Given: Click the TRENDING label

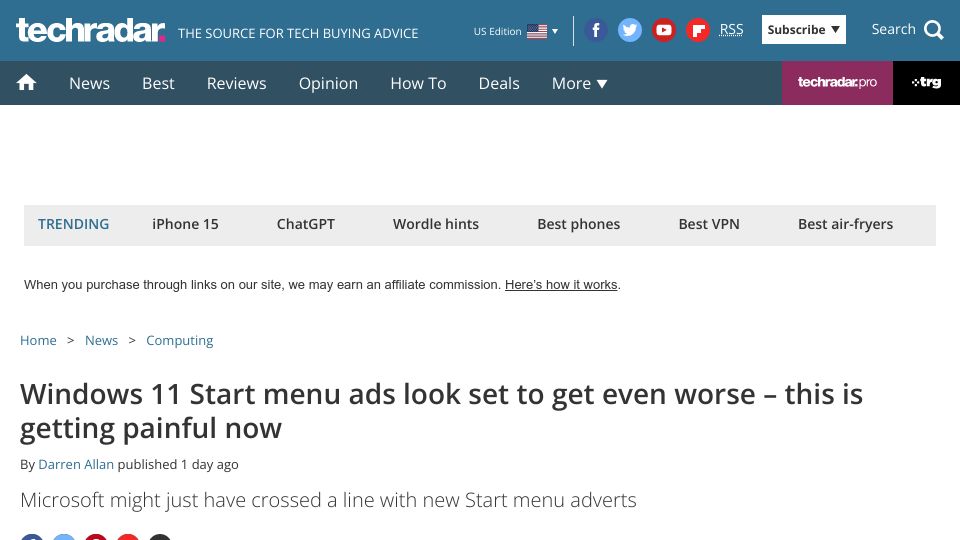Looking at the screenshot, I should click(x=73, y=224).
